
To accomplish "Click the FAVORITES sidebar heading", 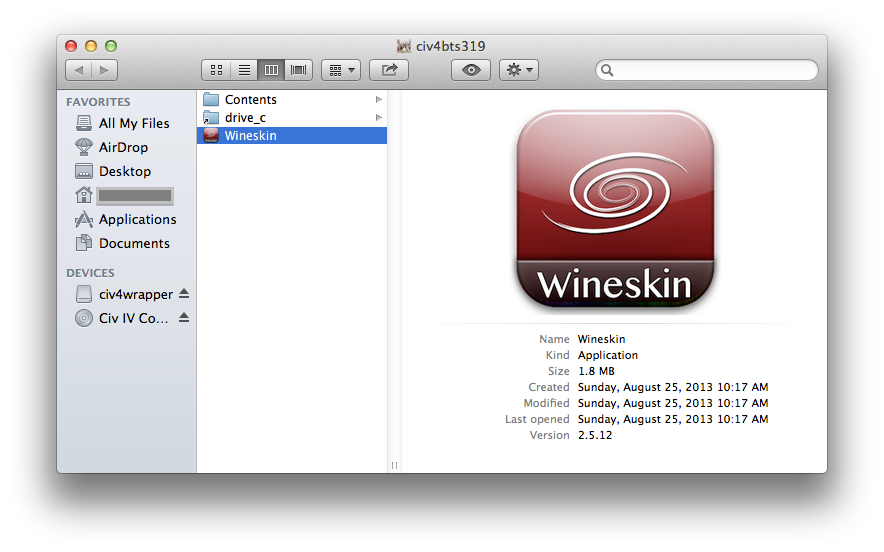I will click(x=98, y=102).
